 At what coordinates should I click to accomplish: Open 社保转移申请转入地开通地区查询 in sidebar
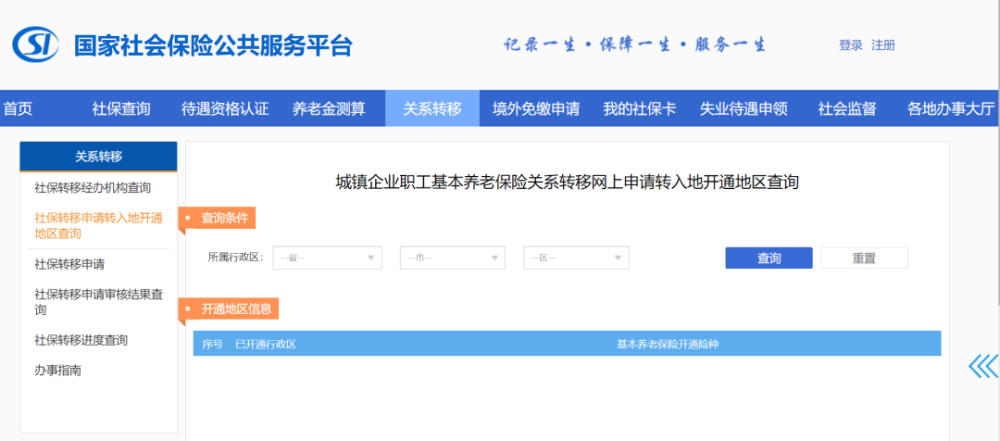click(98, 226)
